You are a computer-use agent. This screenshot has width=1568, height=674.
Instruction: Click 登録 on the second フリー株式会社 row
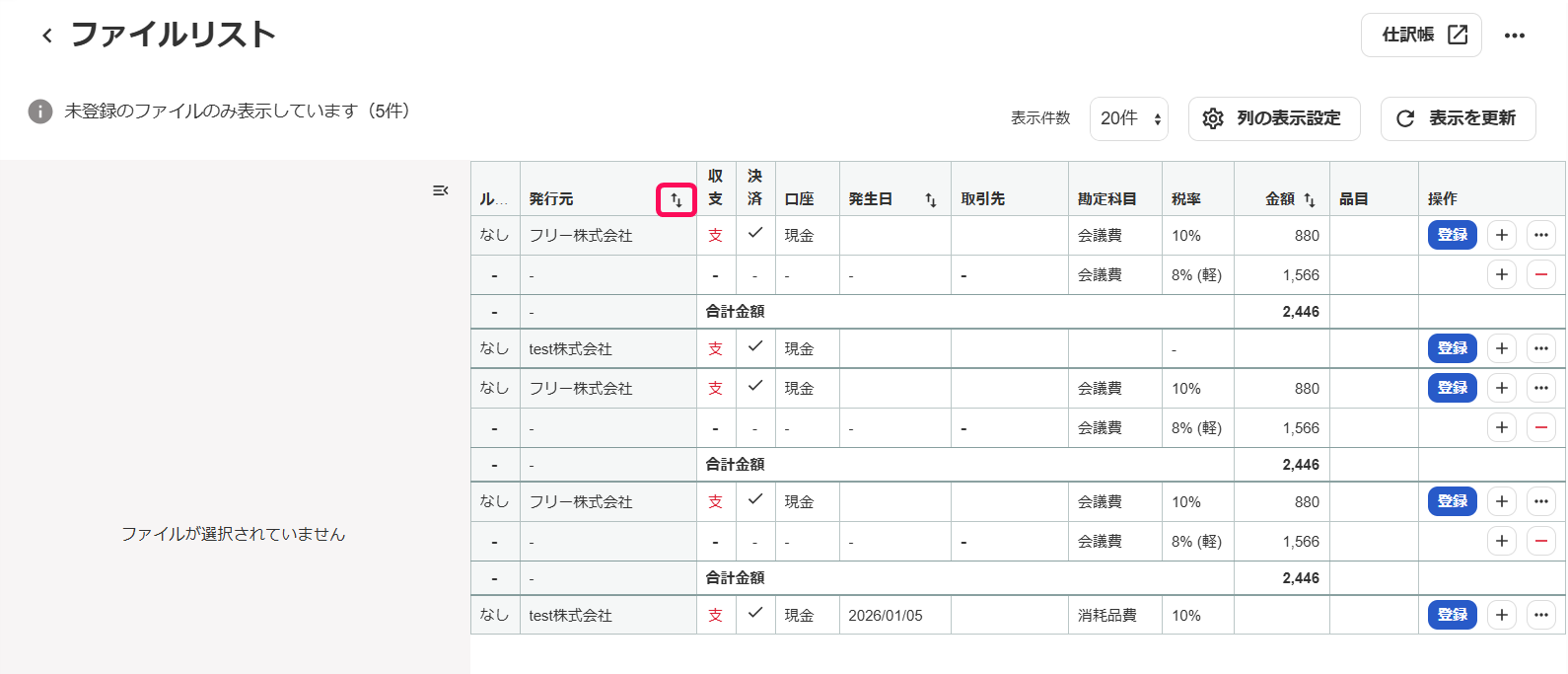click(x=1453, y=388)
